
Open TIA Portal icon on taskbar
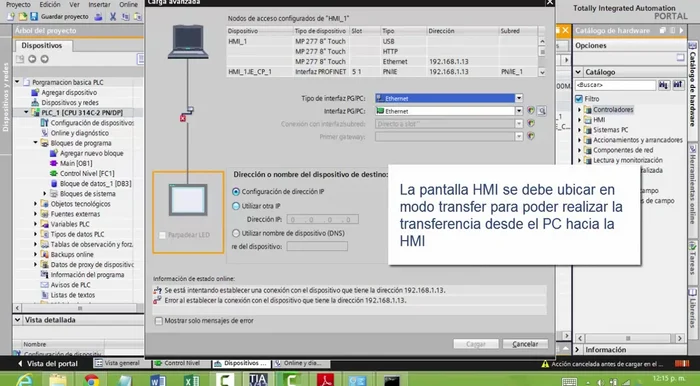pyautogui.click(x=258, y=379)
